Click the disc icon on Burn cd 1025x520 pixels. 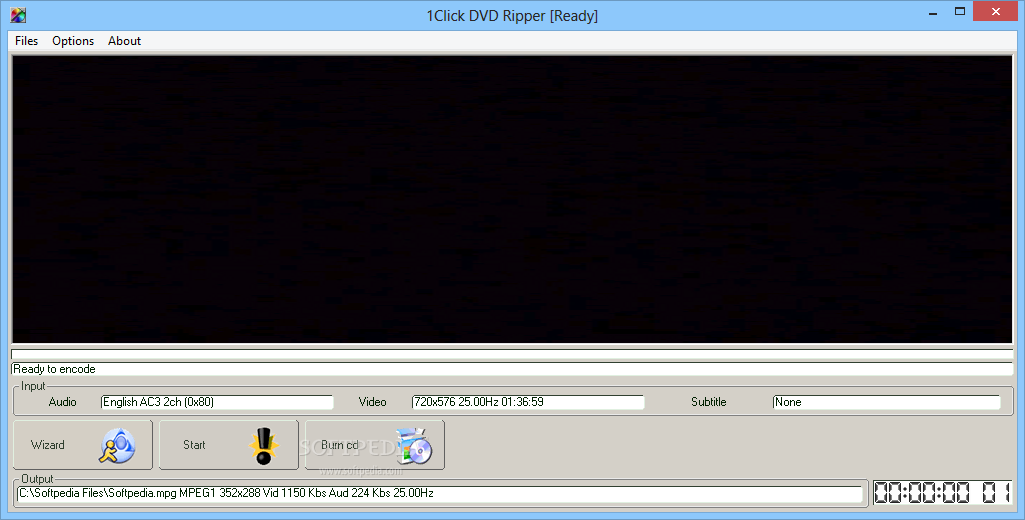[x=414, y=446]
